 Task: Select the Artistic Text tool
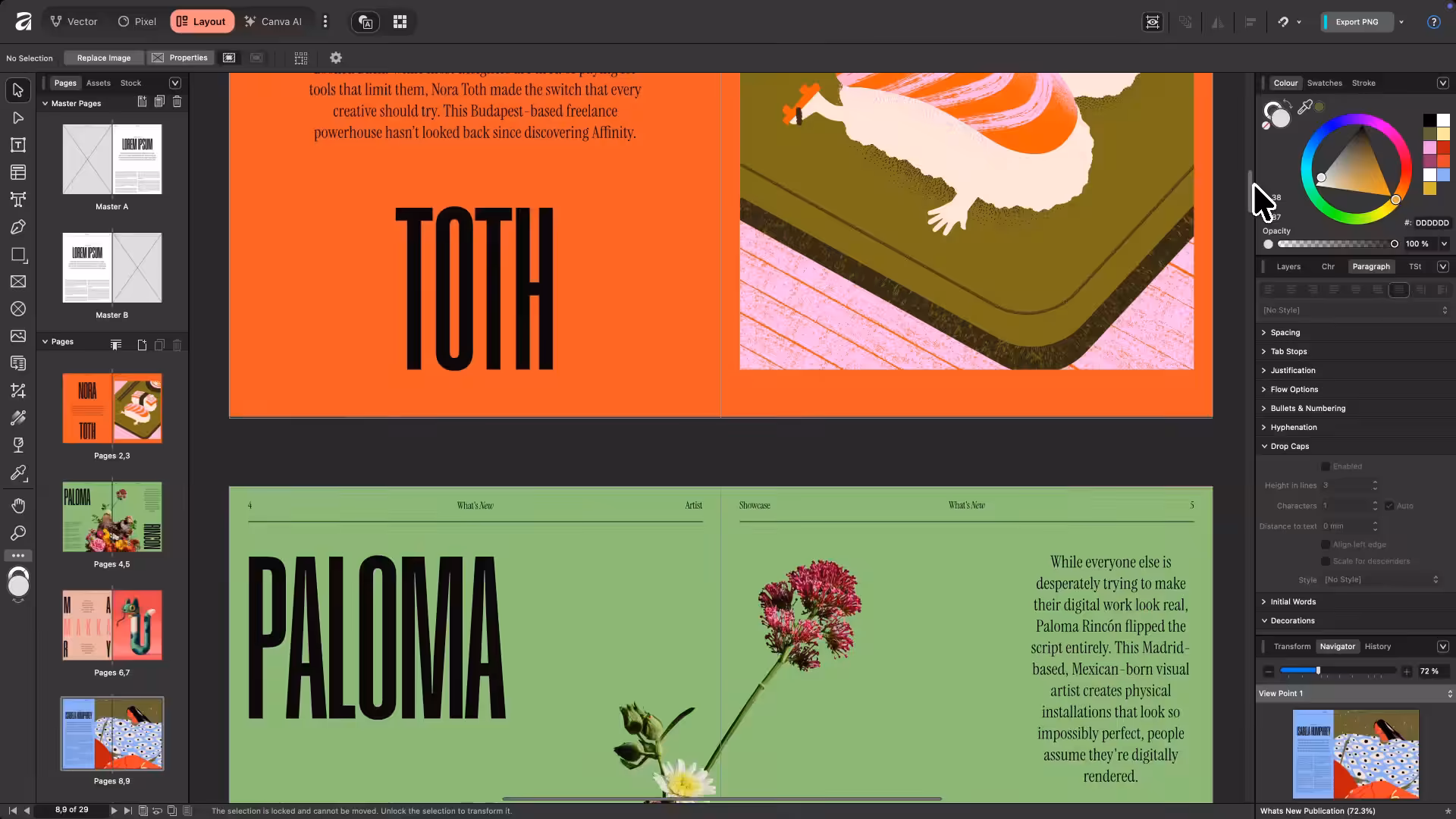coord(18,199)
